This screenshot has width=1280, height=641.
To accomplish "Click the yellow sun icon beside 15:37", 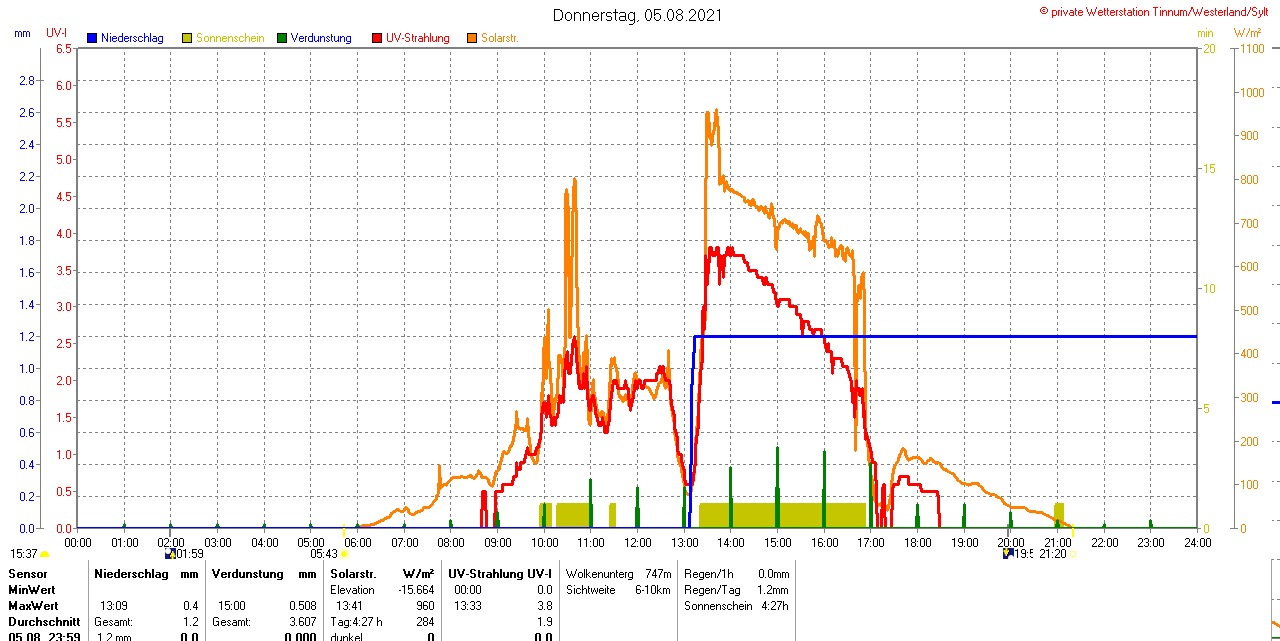I will coord(45,554).
